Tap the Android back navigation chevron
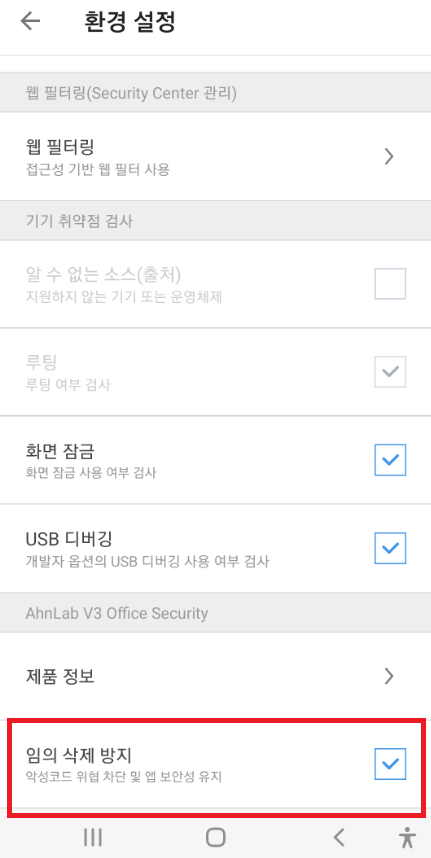The height and width of the screenshot is (858, 431). point(339,837)
